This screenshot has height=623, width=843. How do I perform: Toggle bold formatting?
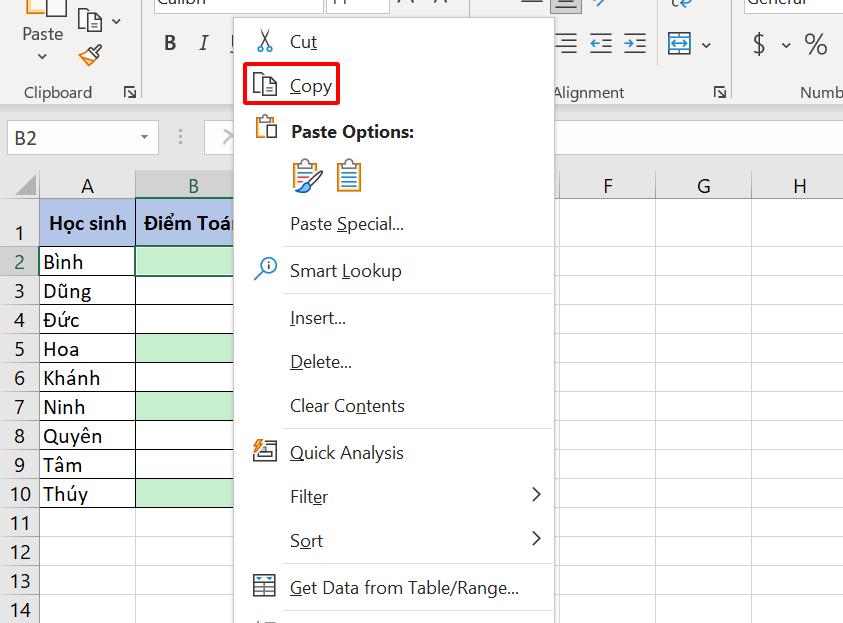coord(169,43)
